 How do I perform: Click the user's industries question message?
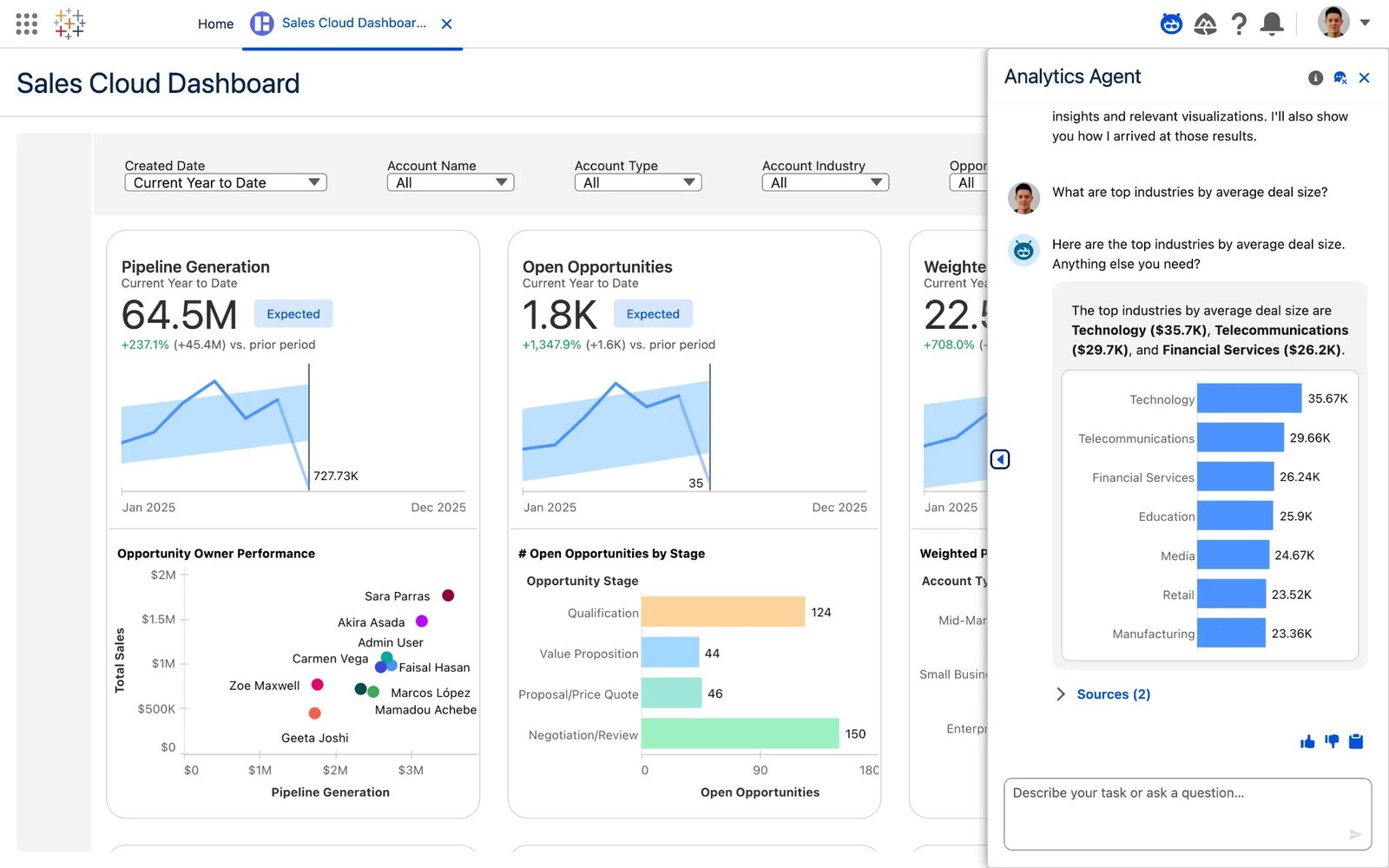pyautogui.click(x=1189, y=192)
